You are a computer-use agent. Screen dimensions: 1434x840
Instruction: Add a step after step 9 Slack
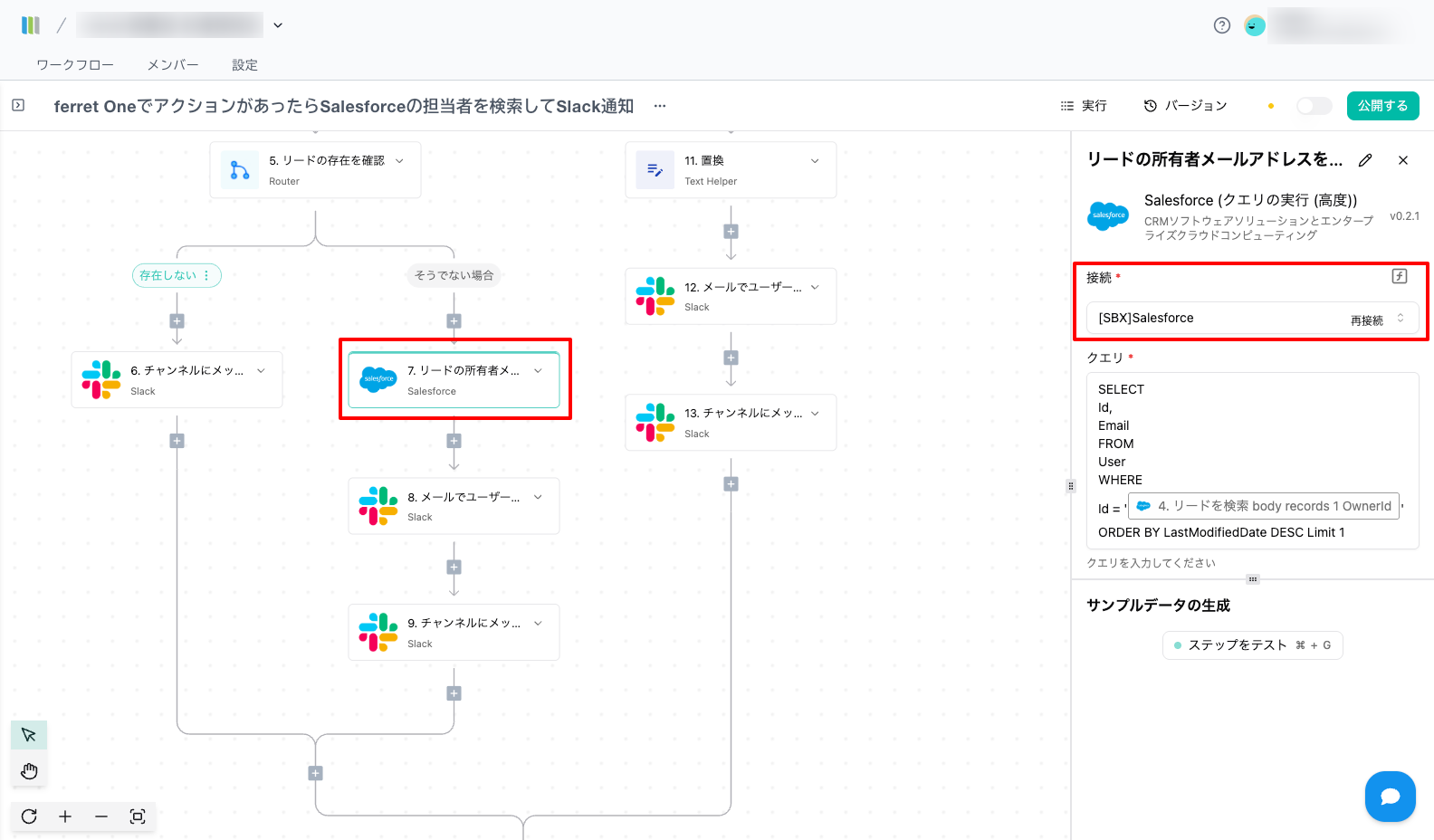point(454,693)
